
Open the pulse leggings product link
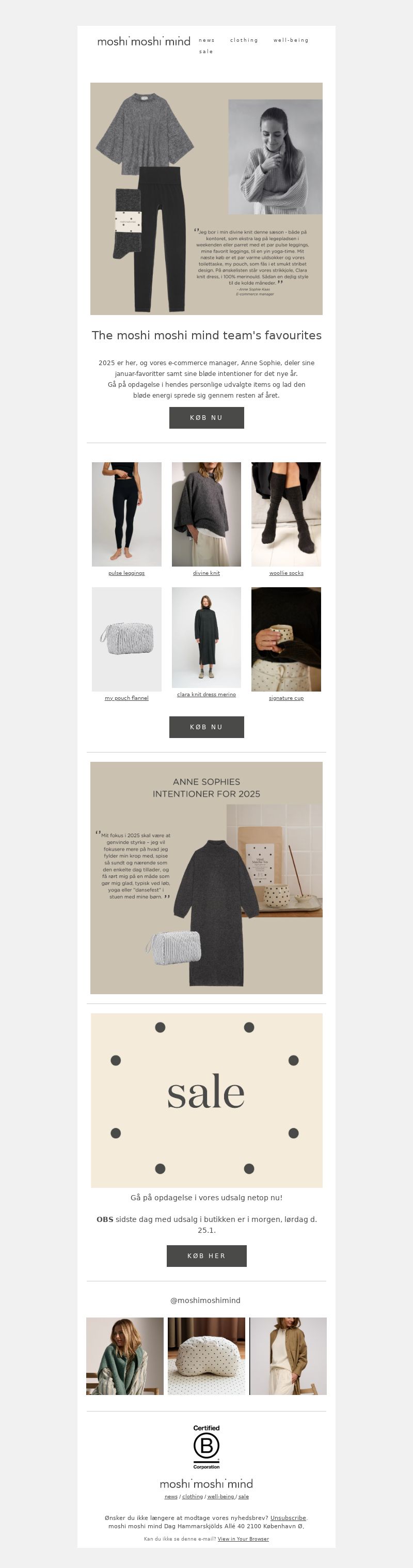(126, 573)
